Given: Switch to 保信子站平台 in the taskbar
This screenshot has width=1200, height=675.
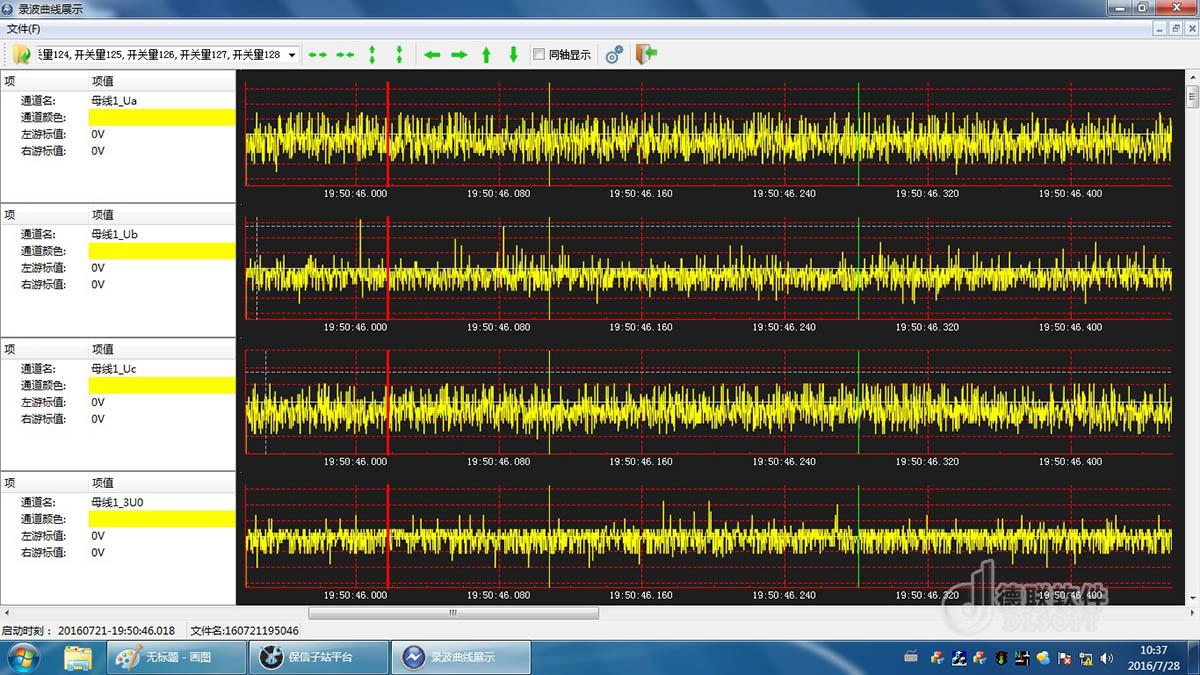Looking at the screenshot, I should pos(318,657).
